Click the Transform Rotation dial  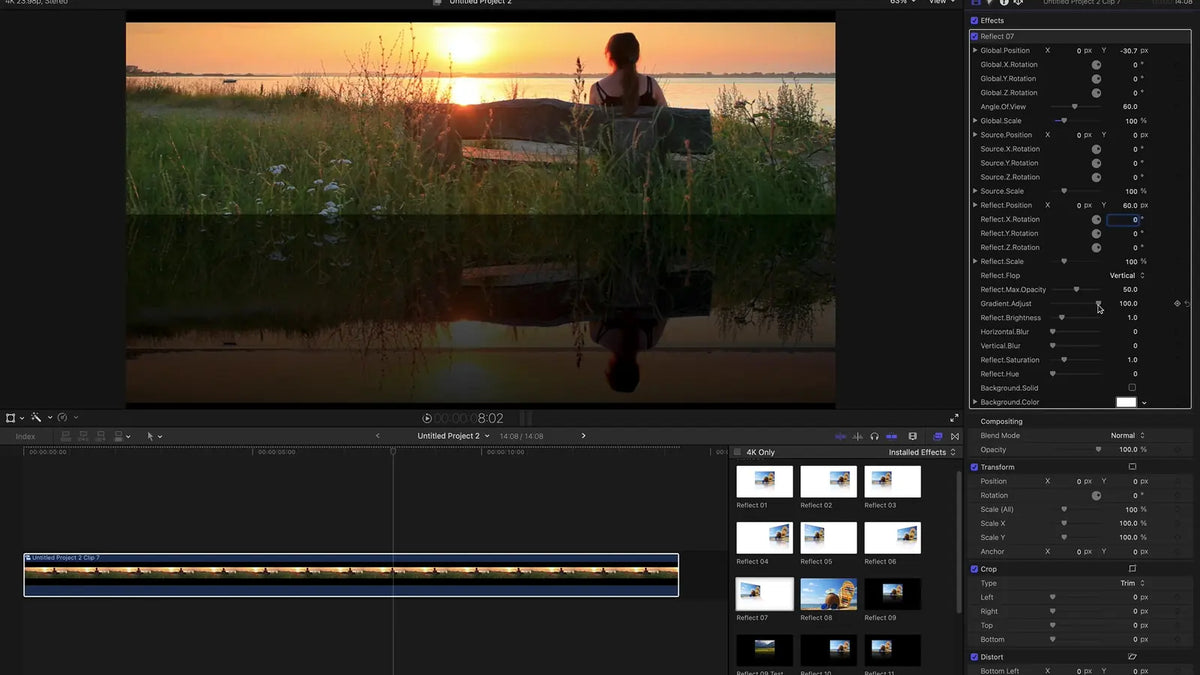click(x=1096, y=495)
